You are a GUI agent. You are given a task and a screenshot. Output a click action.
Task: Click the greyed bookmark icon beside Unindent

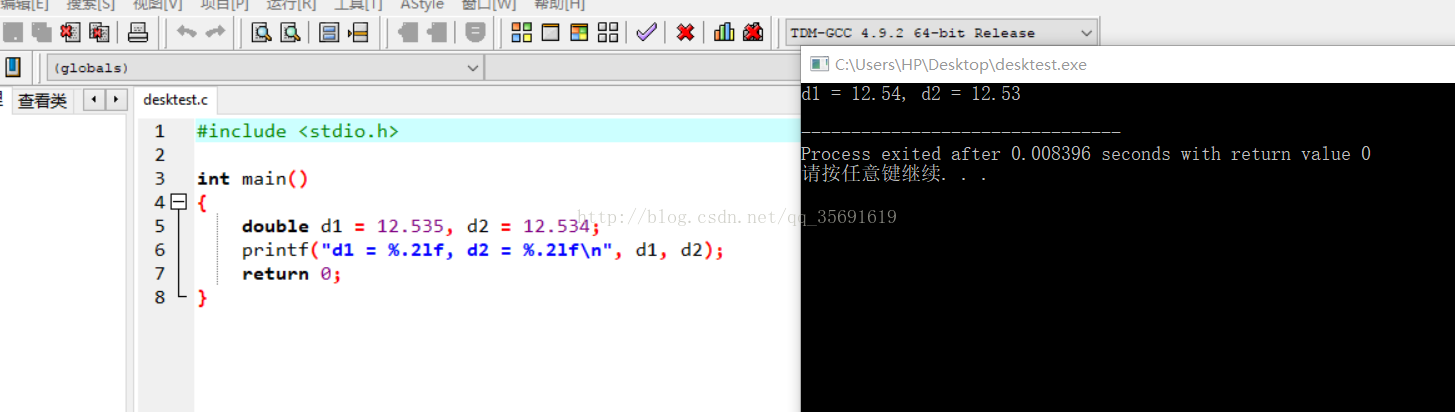(x=476, y=32)
